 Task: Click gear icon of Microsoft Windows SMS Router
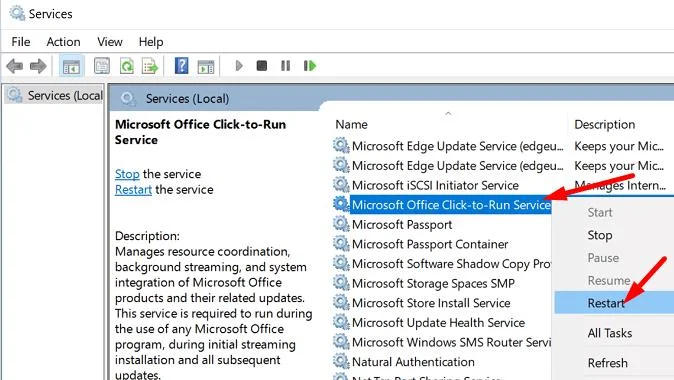tap(341, 342)
